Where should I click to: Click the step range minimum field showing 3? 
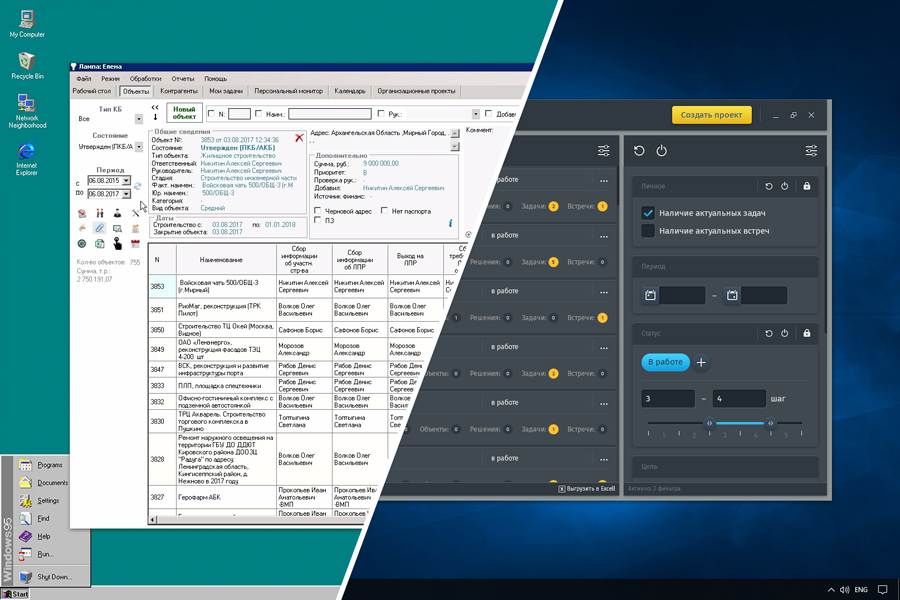[x=668, y=398]
